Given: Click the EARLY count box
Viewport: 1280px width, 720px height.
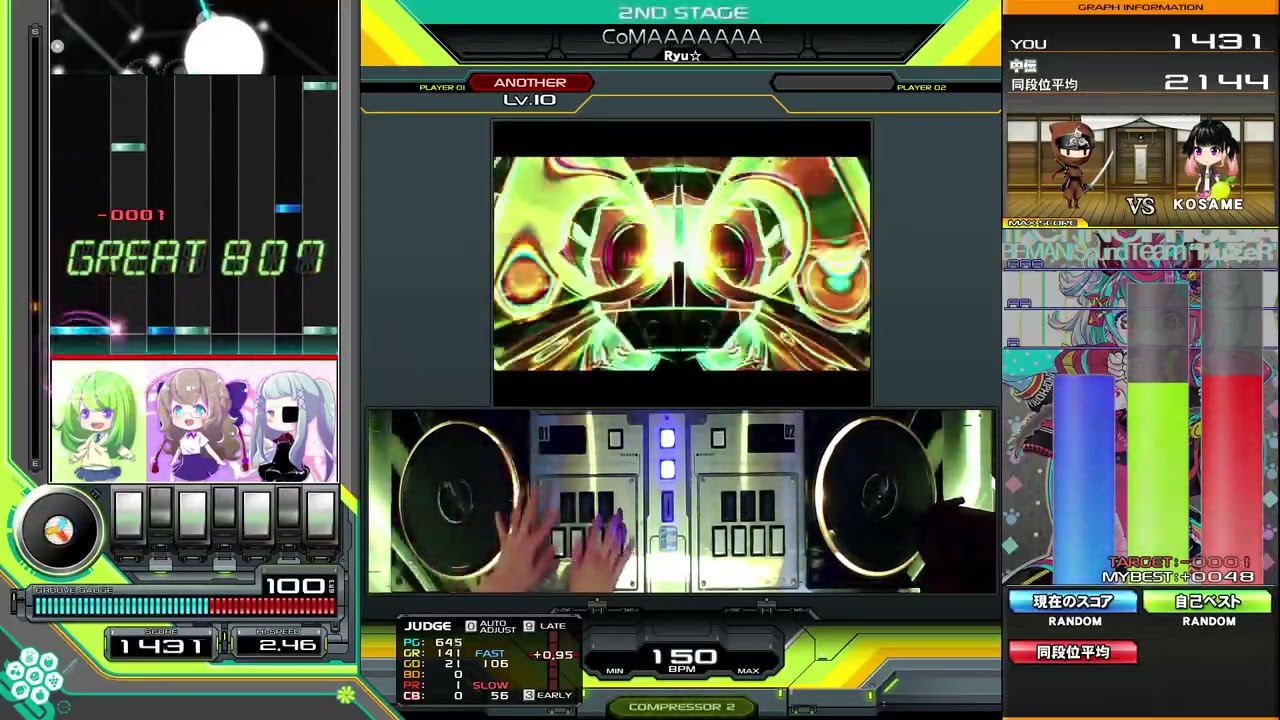Looking at the screenshot, I should pyautogui.click(x=529, y=695).
